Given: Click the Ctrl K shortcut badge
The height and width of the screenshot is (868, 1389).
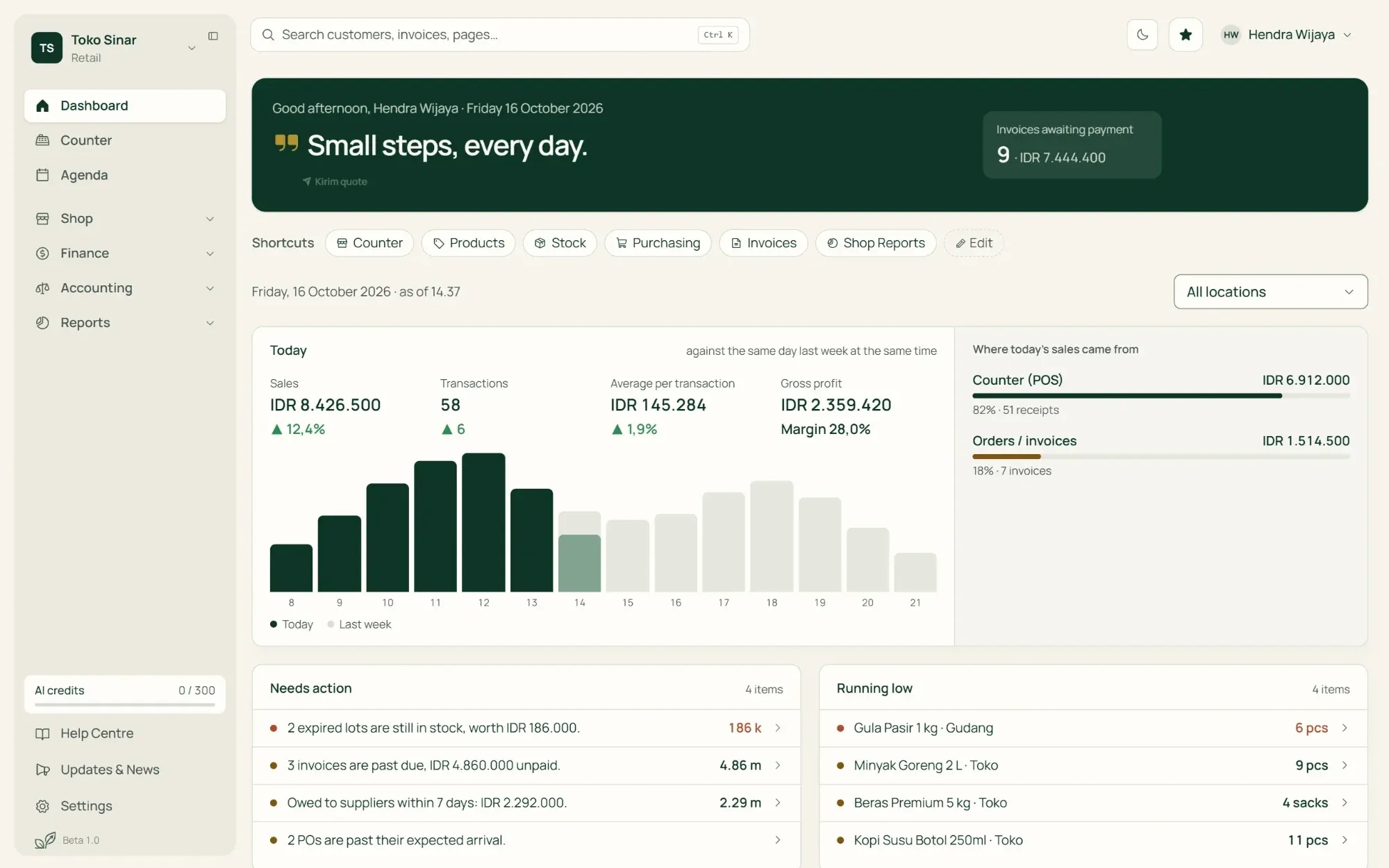Looking at the screenshot, I should pos(718,35).
